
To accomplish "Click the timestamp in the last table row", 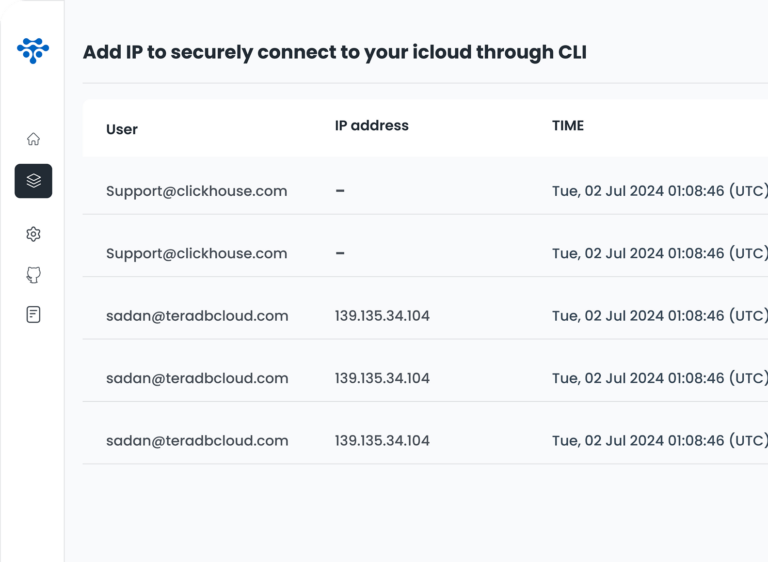I will (x=659, y=440).
